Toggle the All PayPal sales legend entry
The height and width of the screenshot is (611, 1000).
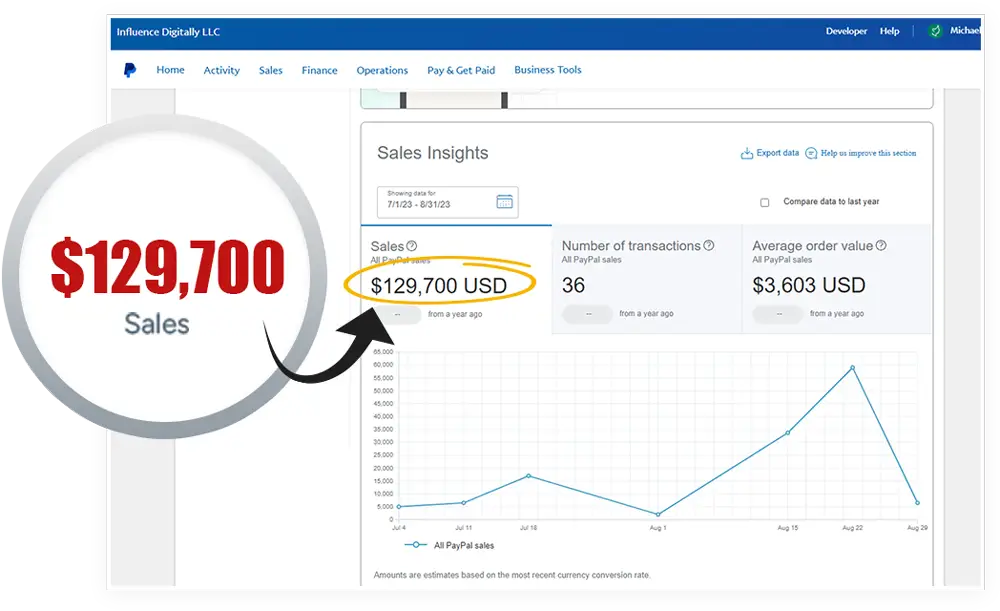click(450, 545)
